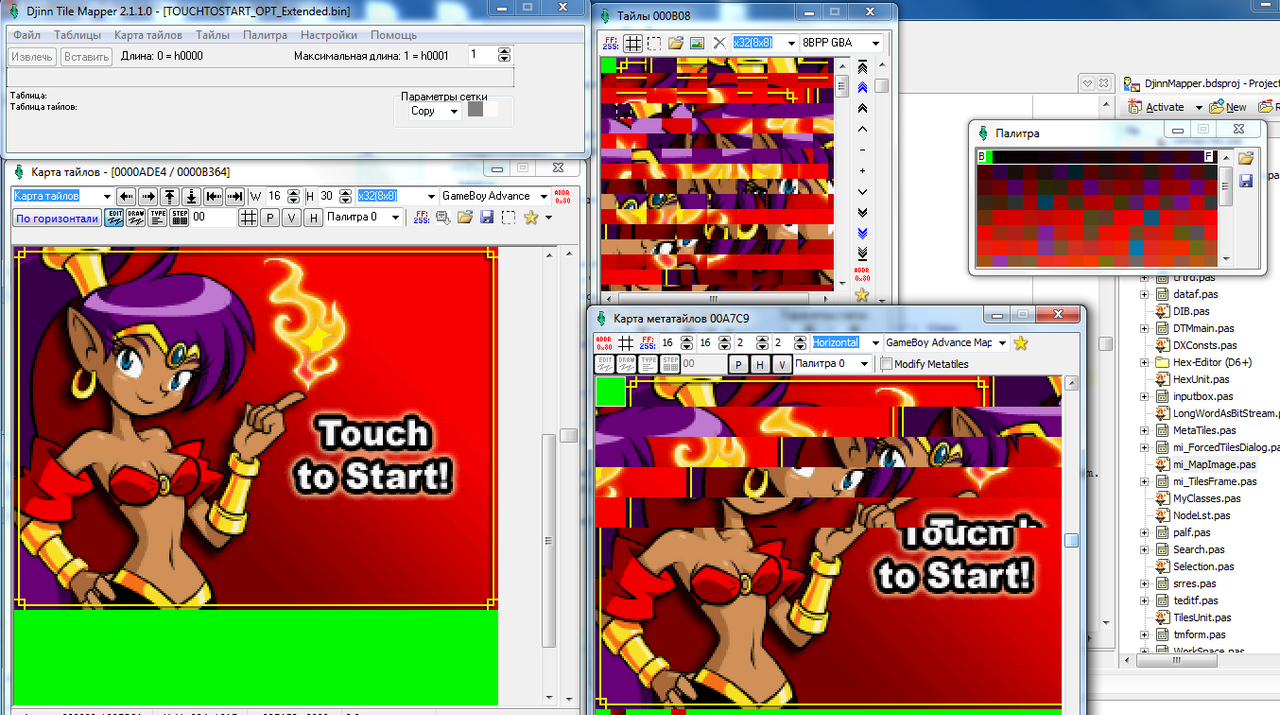Click the star icon in Тайлы window
Image resolution: width=1280 pixels, height=715 pixels.
(x=862, y=296)
